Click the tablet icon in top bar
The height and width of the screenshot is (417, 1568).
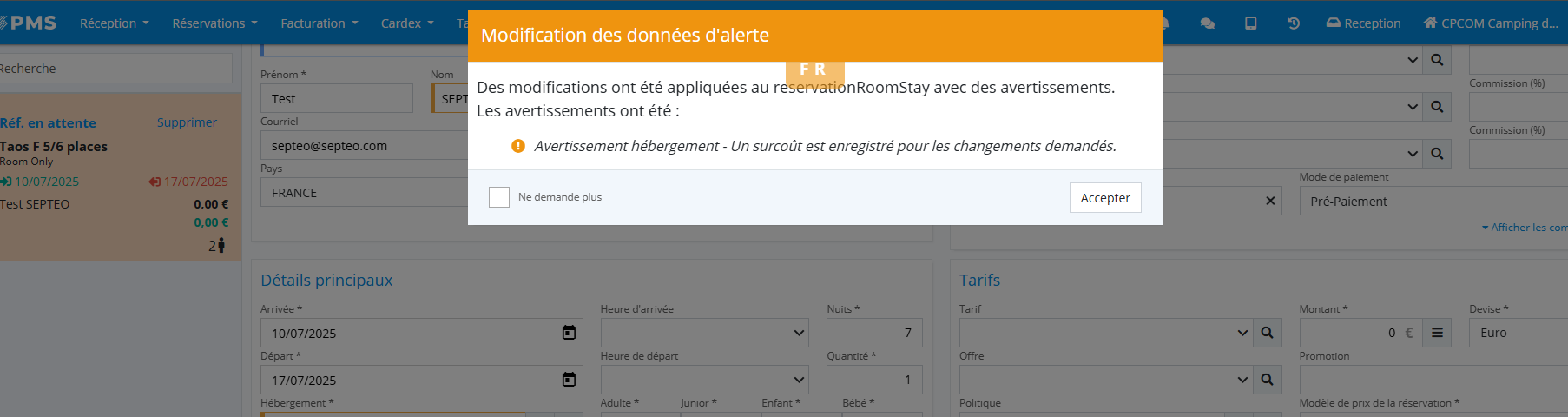tap(1250, 23)
